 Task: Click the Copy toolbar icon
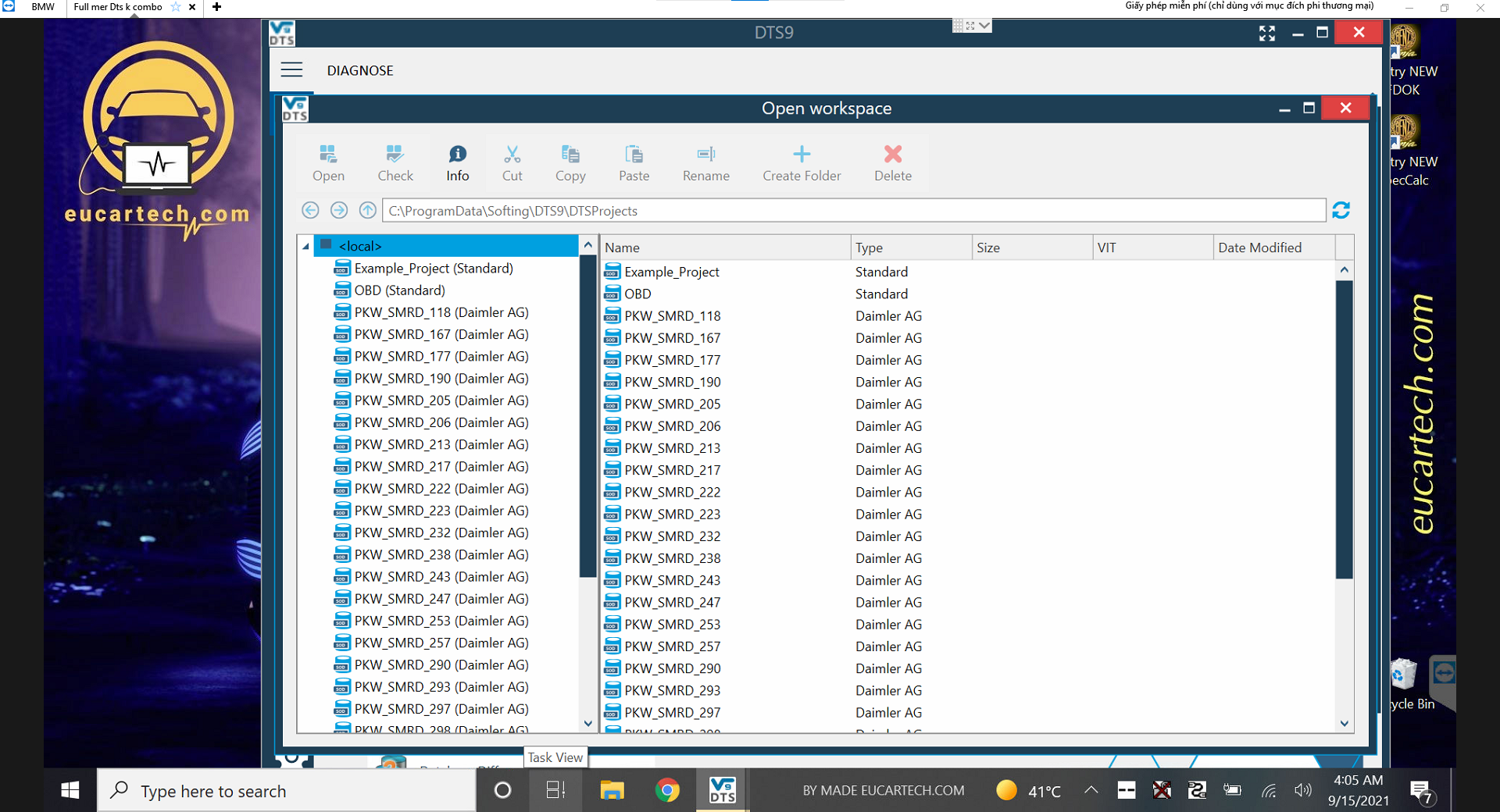pyautogui.click(x=570, y=154)
